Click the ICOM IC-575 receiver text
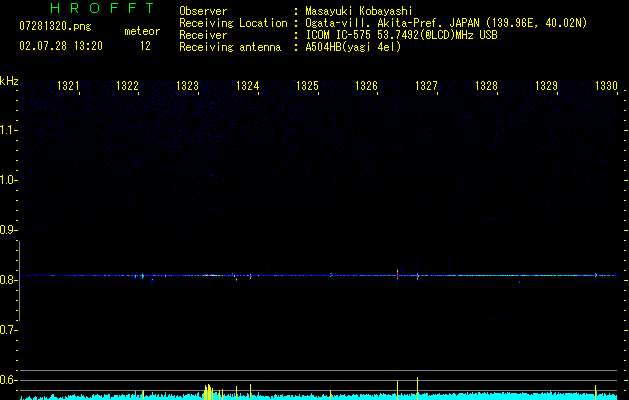The height and width of the screenshot is (400, 629). 401,35
